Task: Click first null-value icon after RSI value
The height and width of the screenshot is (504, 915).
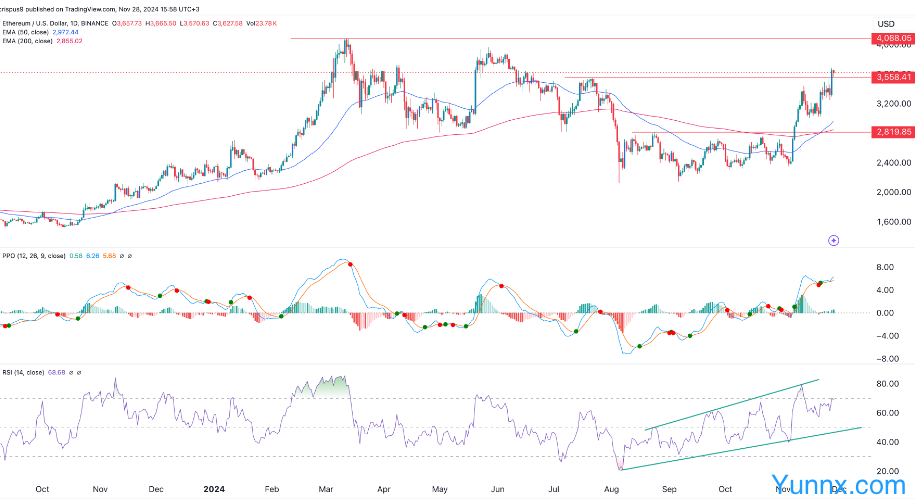Action: tap(70, 372)
